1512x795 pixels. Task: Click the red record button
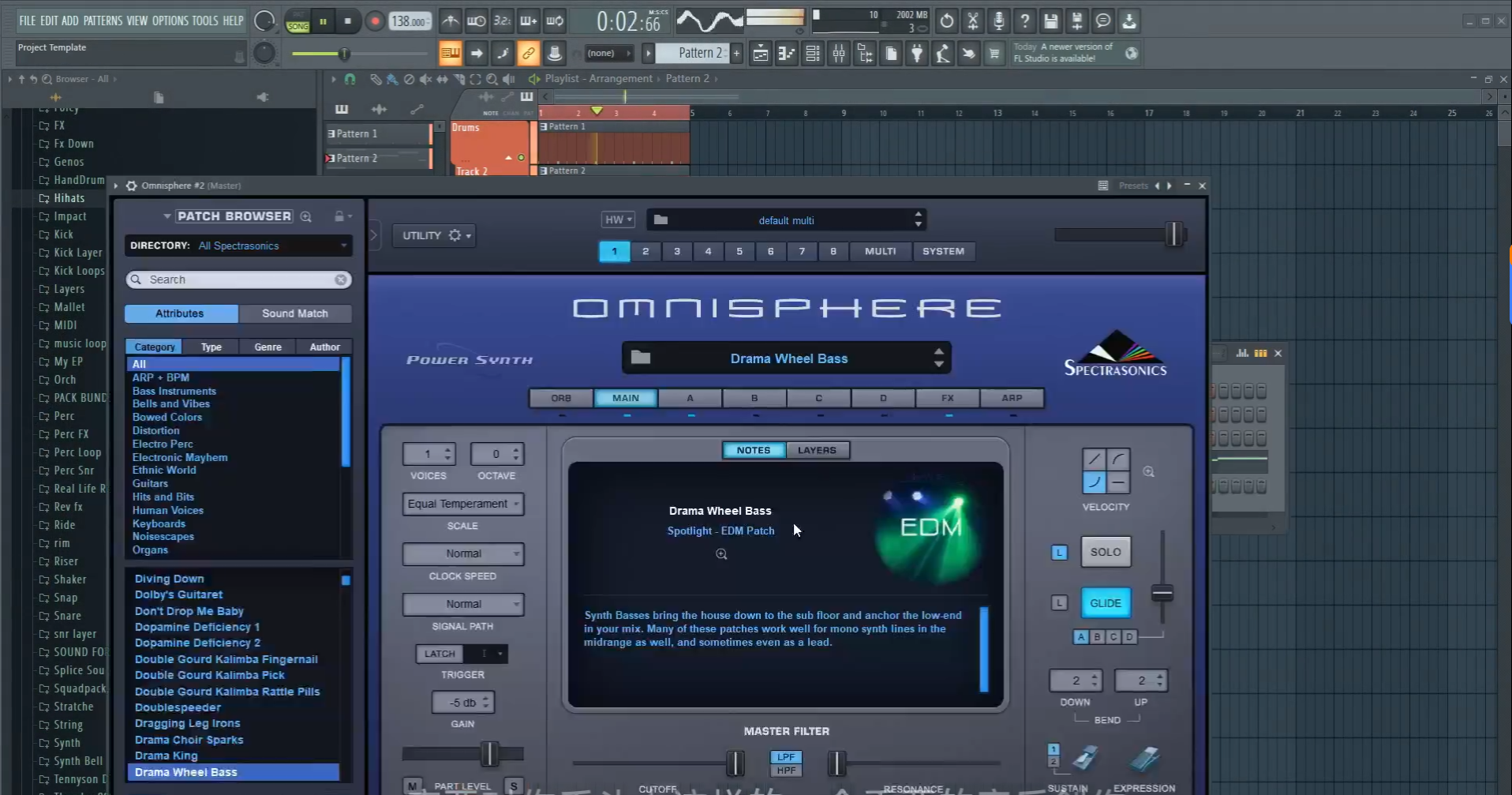pyautogui.click(x=375, y=21)
